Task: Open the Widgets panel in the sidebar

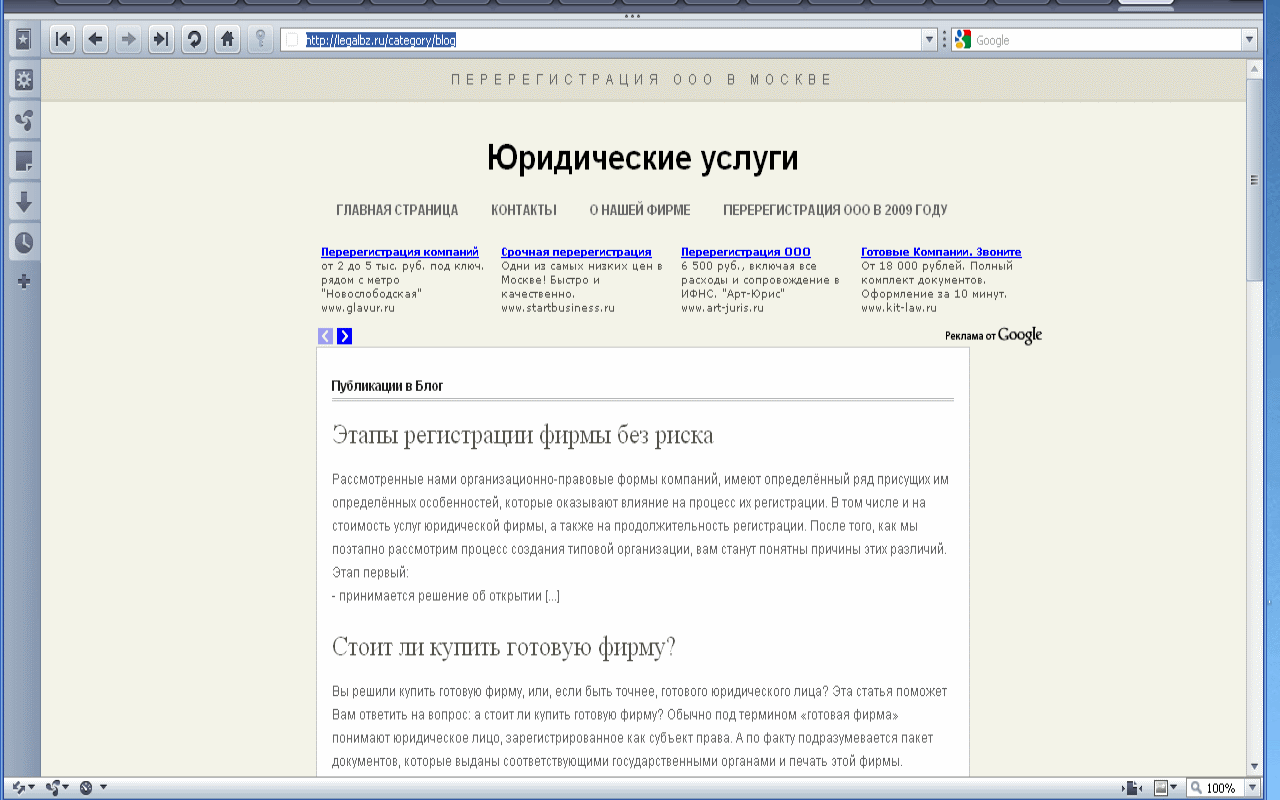Action: click(23, 80)
